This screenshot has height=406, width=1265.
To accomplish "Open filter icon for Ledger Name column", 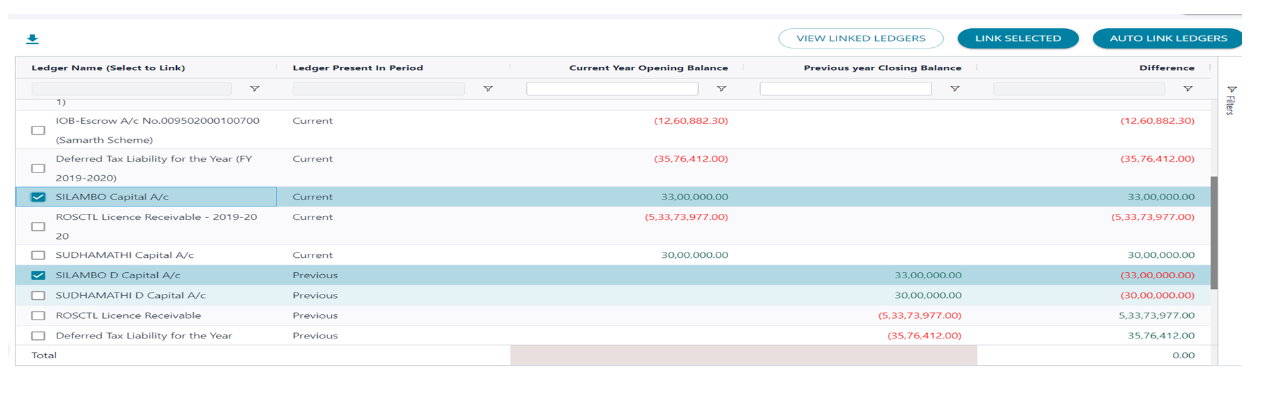I will (x=254, y=89).
